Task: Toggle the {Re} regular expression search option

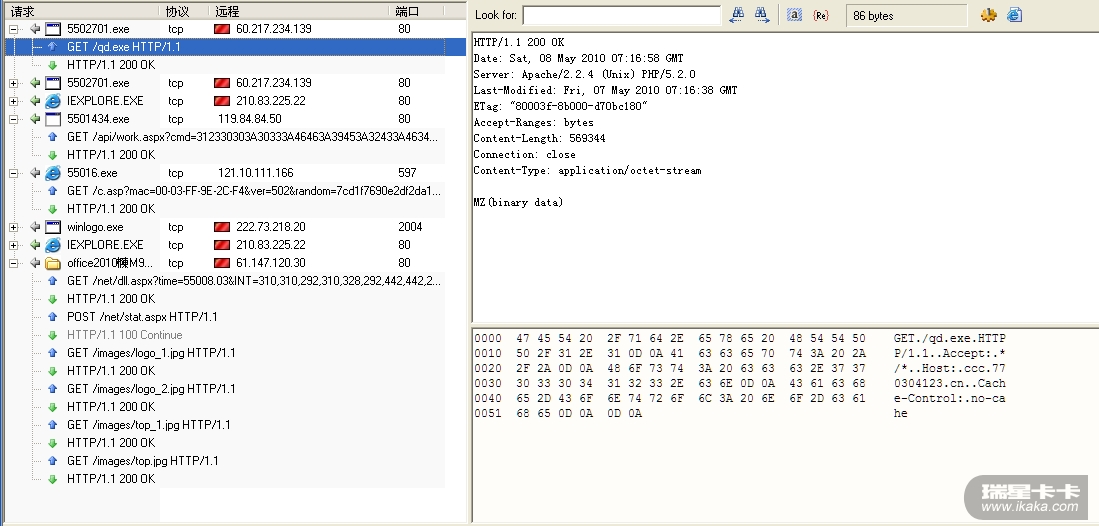Action: coord(821,15)
